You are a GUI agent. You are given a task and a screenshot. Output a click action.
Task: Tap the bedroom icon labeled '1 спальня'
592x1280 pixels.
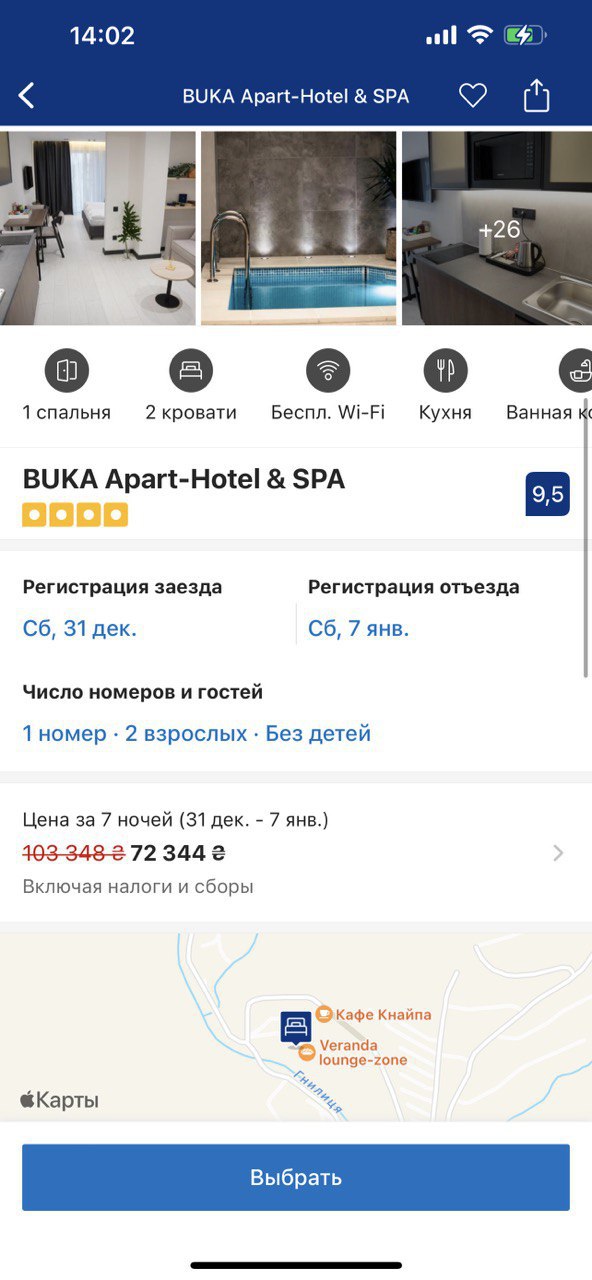pyautogui.click(x=66, y=372)
